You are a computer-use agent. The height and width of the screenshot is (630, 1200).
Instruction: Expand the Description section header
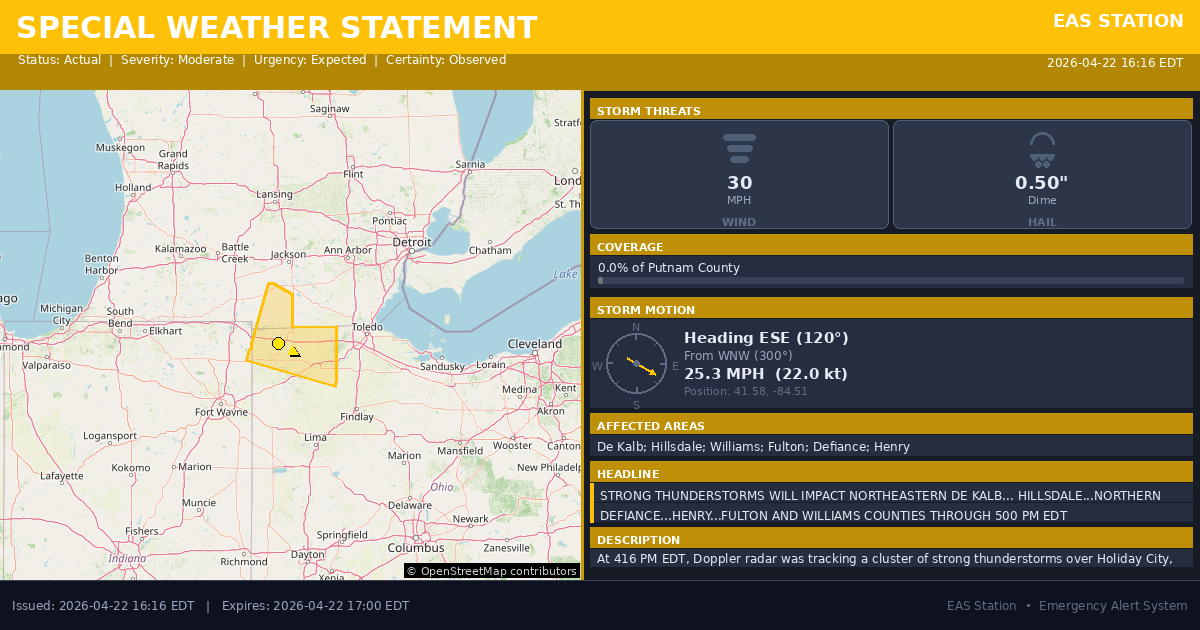(x=891, y=539)
